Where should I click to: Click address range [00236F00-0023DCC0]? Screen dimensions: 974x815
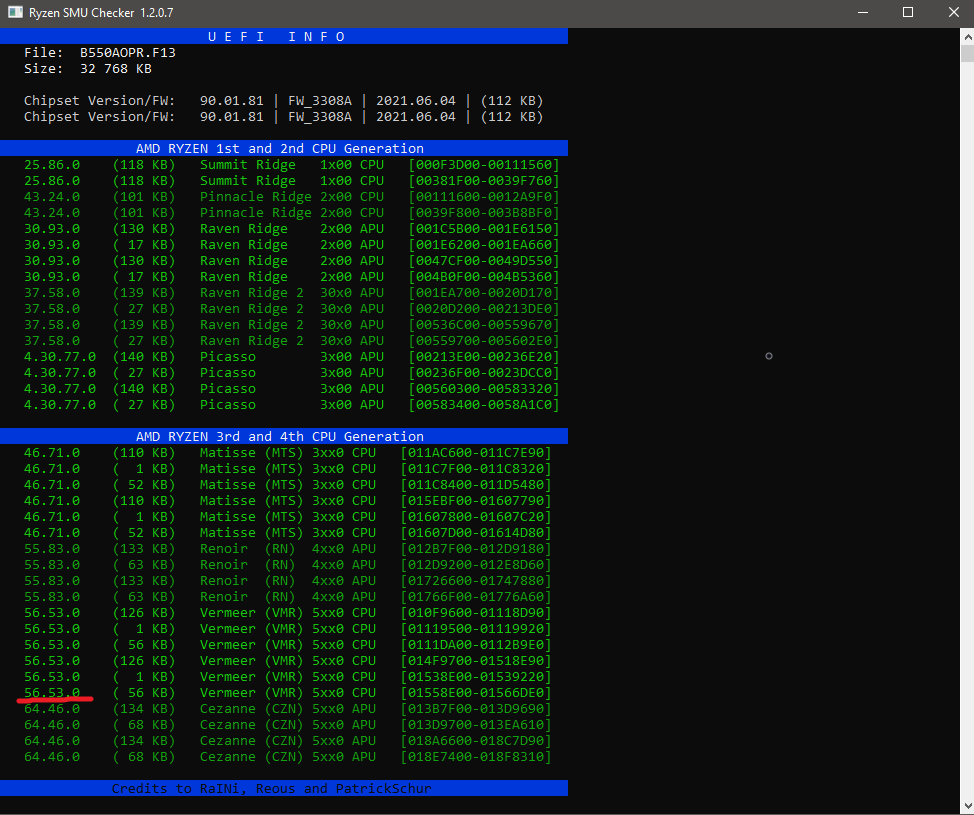click(484, 373)
